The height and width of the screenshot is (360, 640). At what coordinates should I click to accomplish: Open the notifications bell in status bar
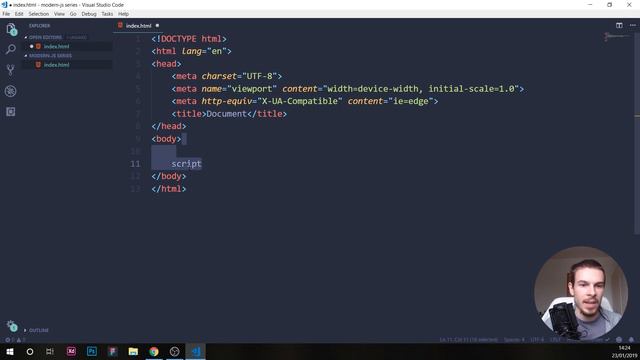pyautogui.click(x=631, y=340)
